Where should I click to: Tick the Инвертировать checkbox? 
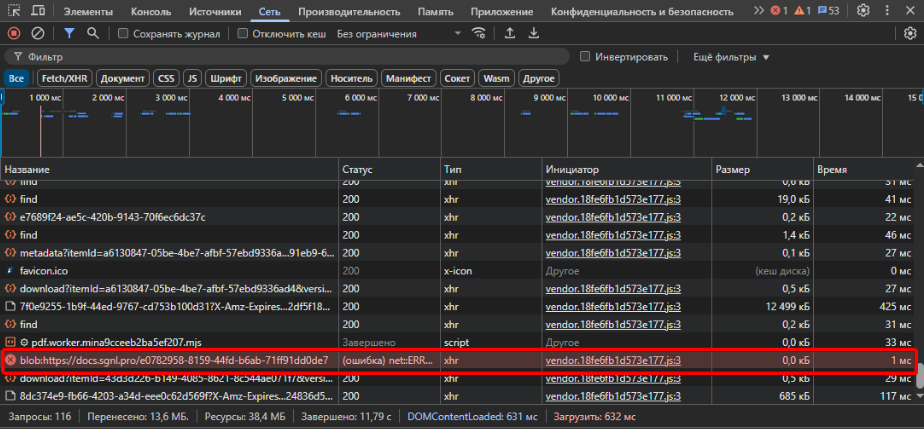point(585,56)
